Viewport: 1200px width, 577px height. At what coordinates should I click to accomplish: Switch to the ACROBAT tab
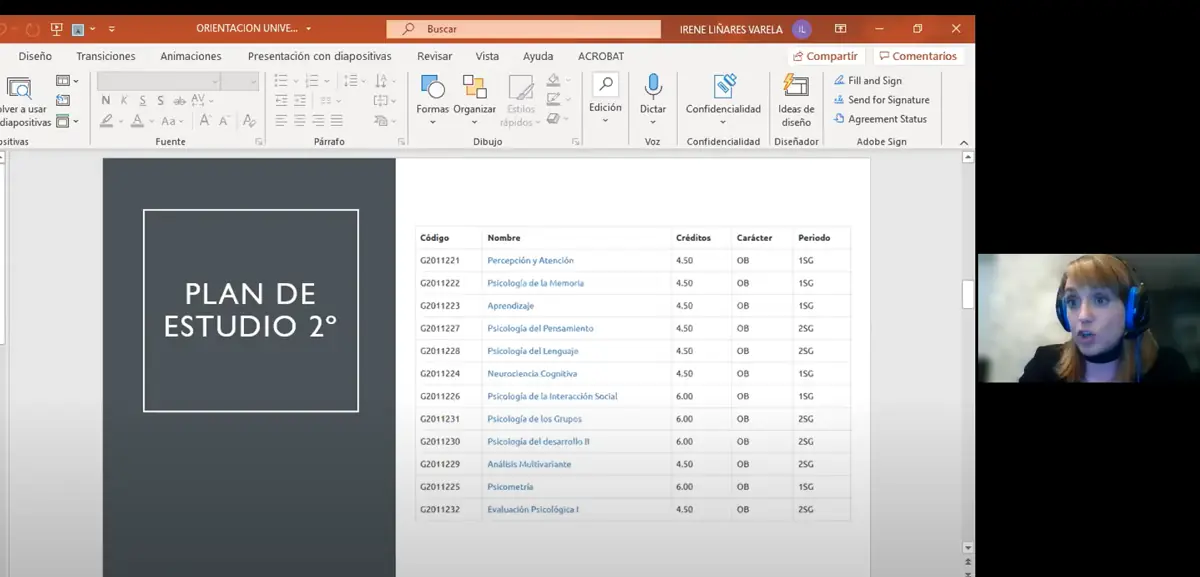[600, 56]
